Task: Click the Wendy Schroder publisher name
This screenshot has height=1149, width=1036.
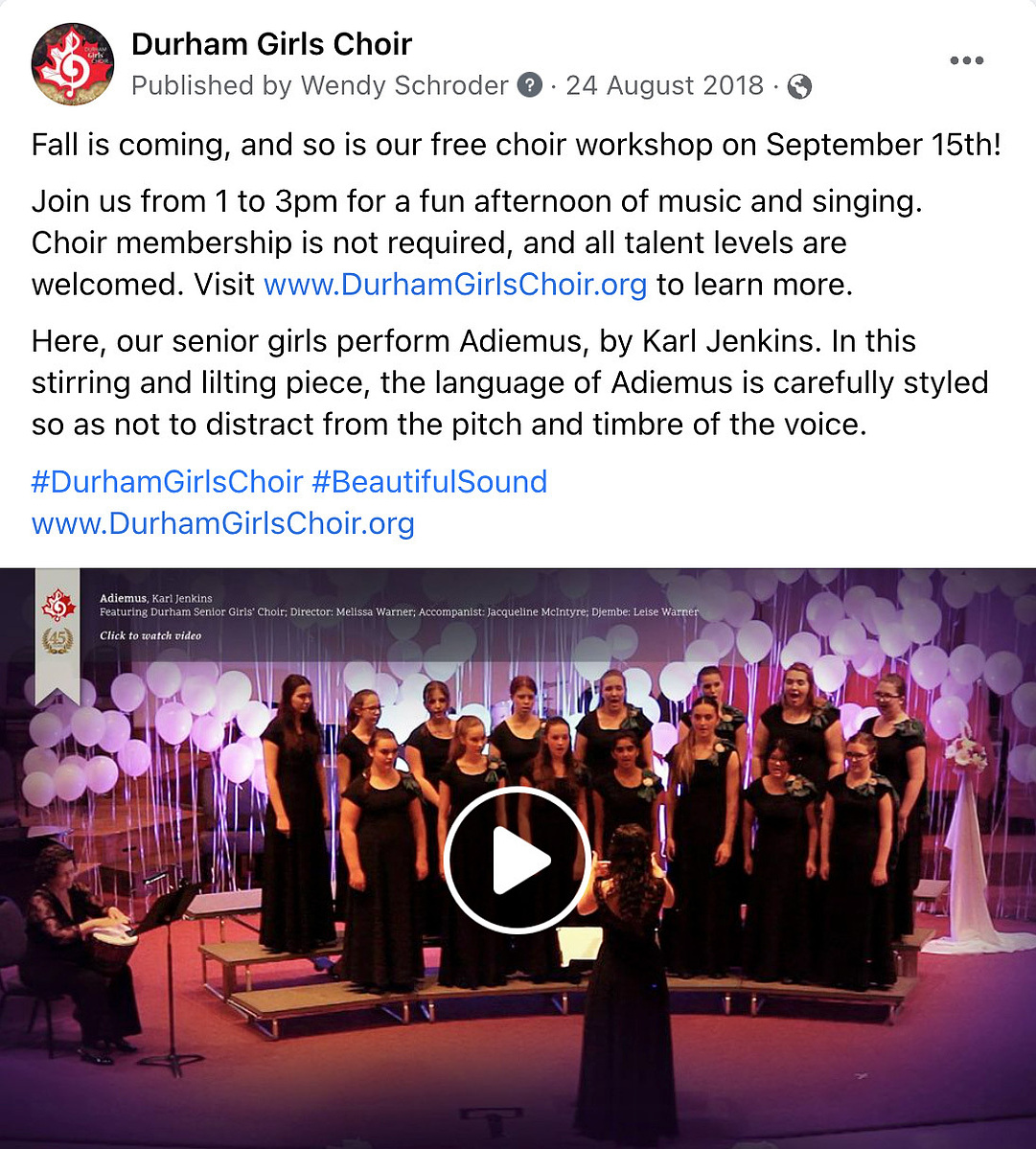Action: point(404,85)
